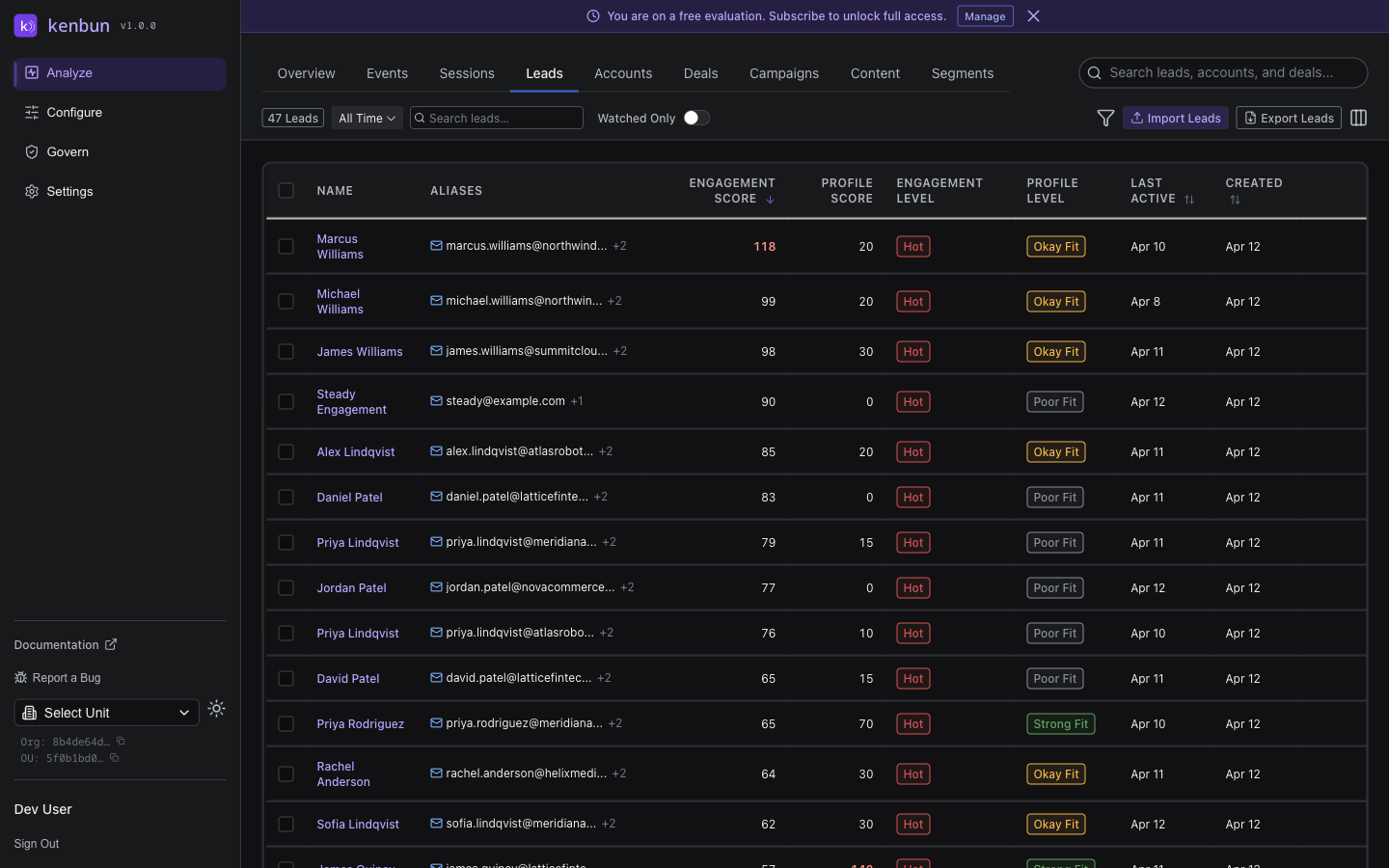Expand +2 aliases for David Patel
1389x868 pixels.
[604, 678]
